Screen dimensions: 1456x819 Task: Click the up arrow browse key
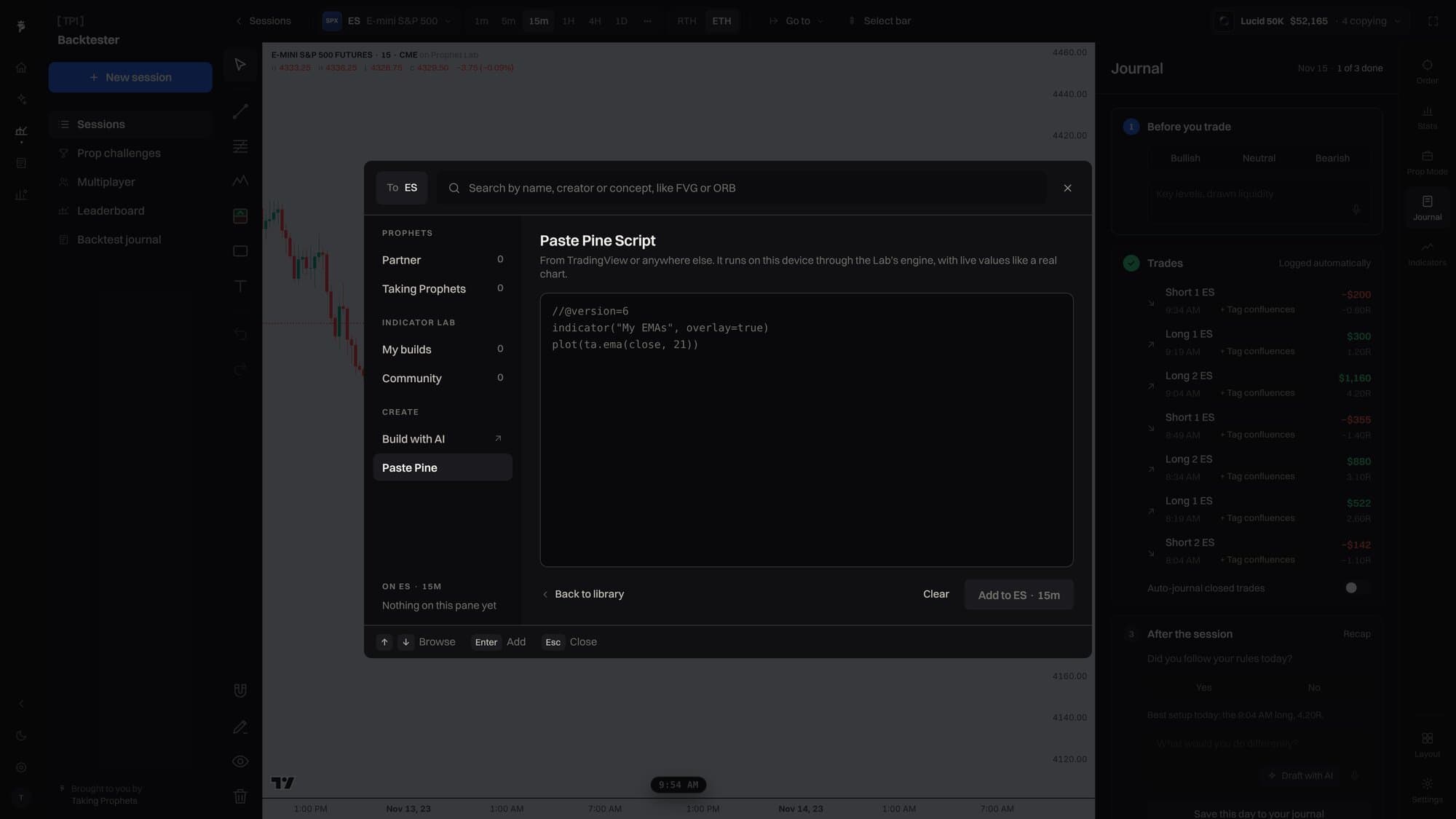[x=384, y=642]
